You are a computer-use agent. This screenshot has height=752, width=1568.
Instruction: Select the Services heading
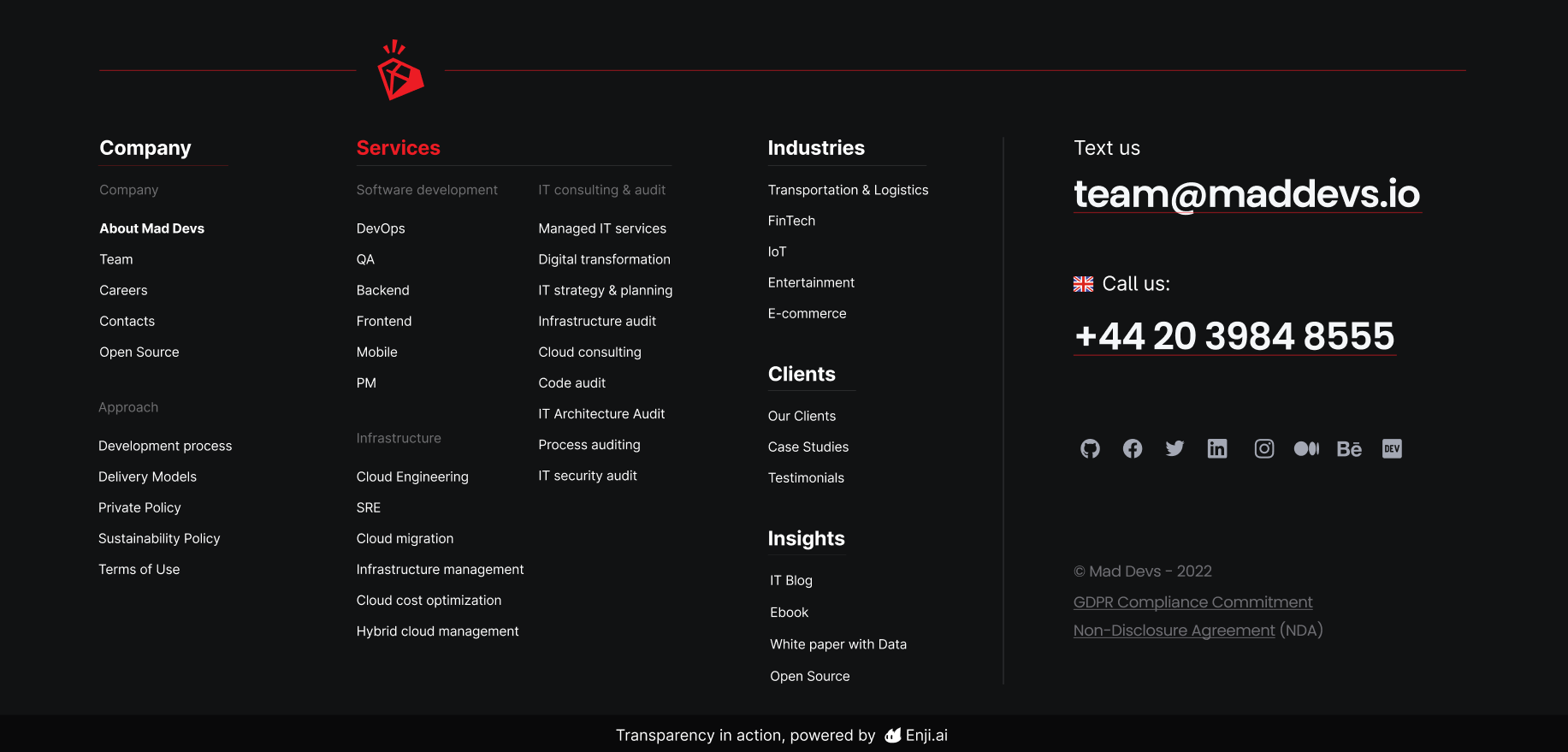click(398, 148)
